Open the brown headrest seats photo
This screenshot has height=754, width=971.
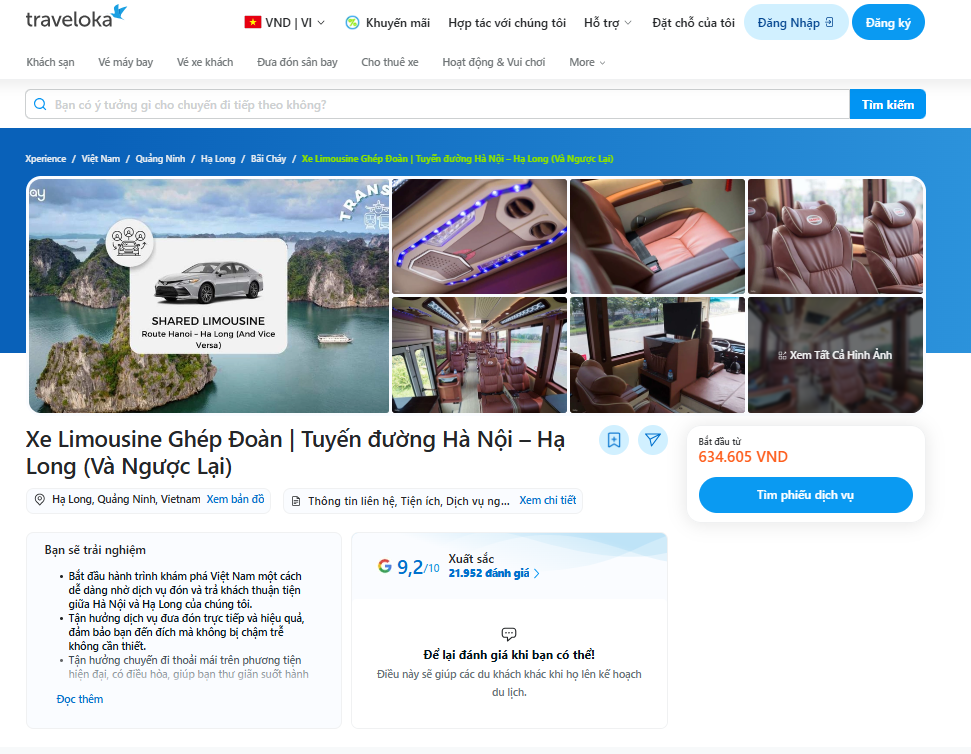tap(835, 236)
